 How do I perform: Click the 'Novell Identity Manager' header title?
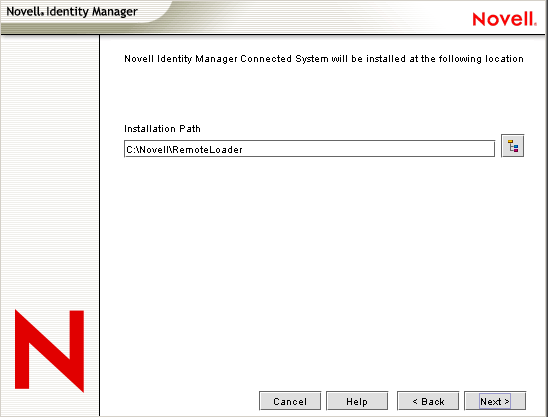pos(72,12)
